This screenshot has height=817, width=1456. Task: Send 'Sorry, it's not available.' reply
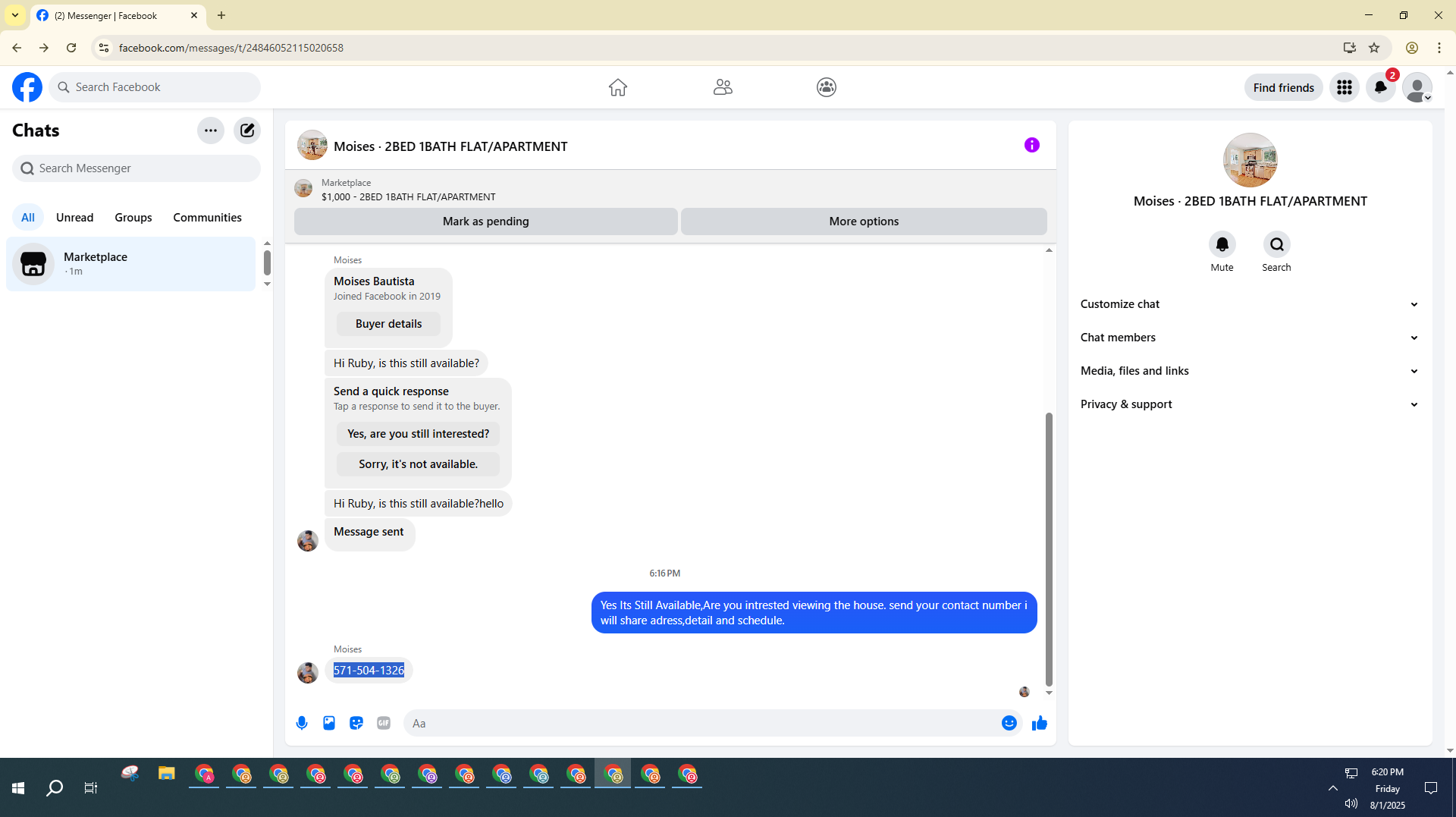[419, 464]
